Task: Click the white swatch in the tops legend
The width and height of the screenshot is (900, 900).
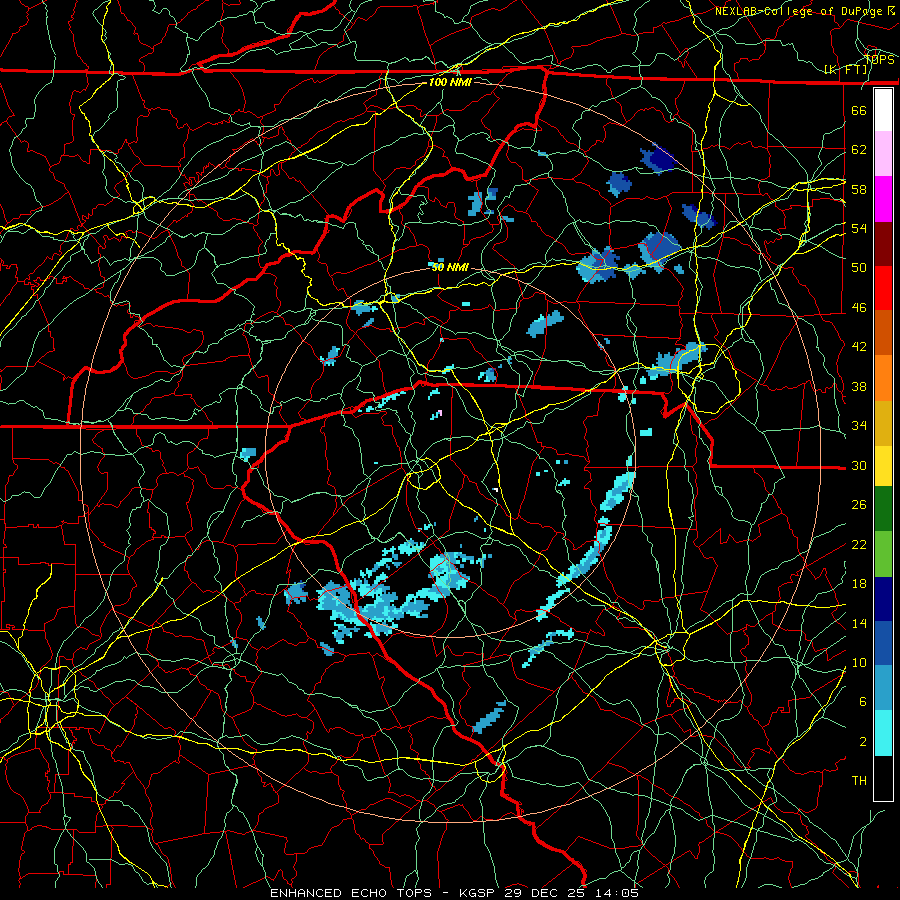Action: [x=883, y=110]
